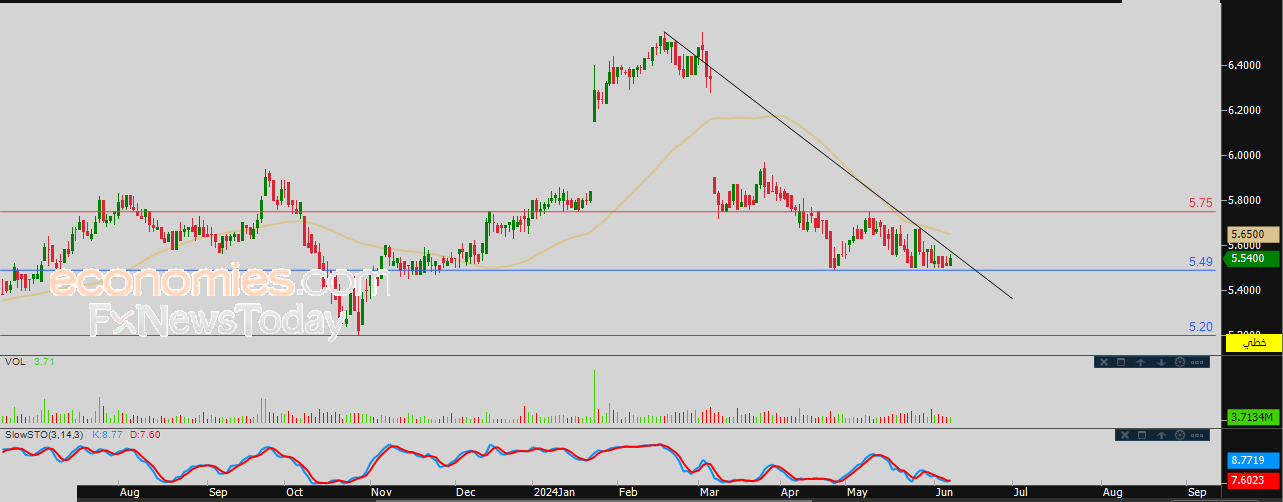Toggle the yellow خطي scale button

[x=1254, y=343]
